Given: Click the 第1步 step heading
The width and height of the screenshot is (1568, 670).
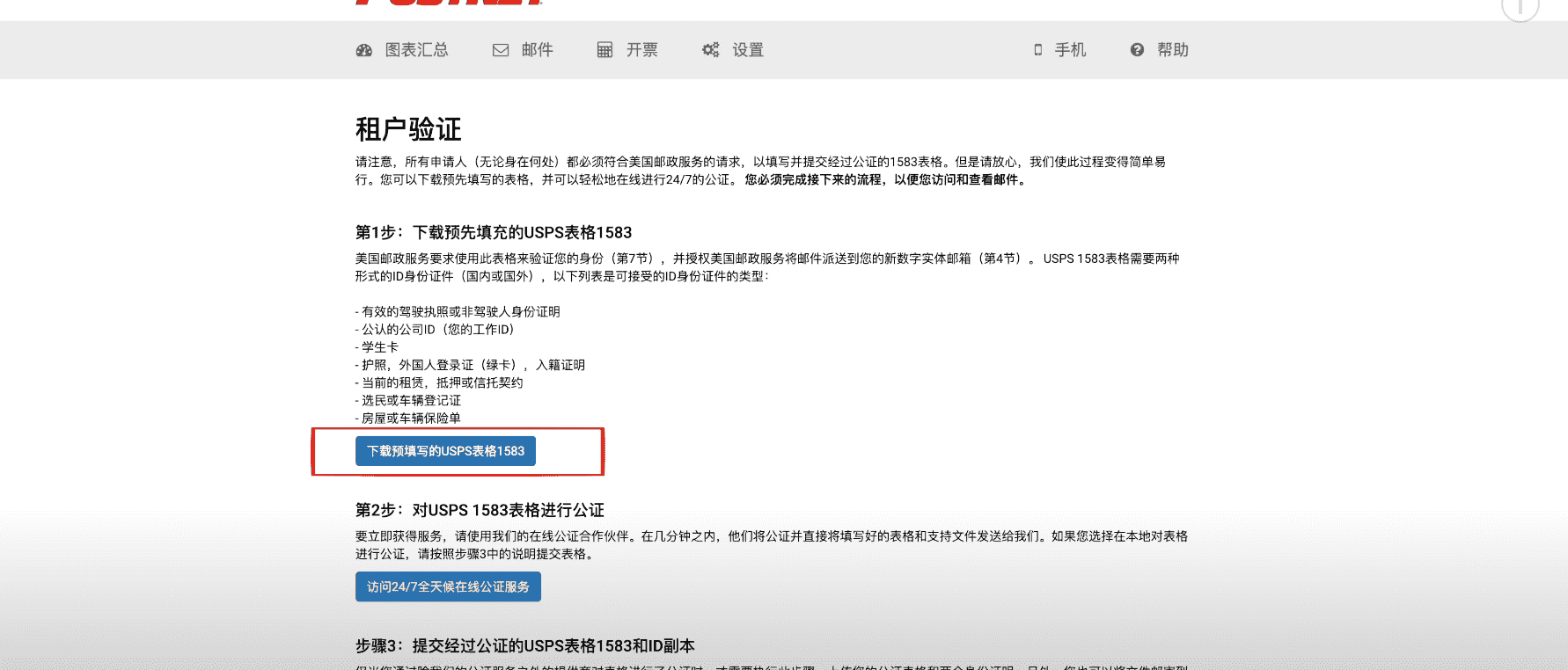Looking at the screenshot, I should pos(494,232).
